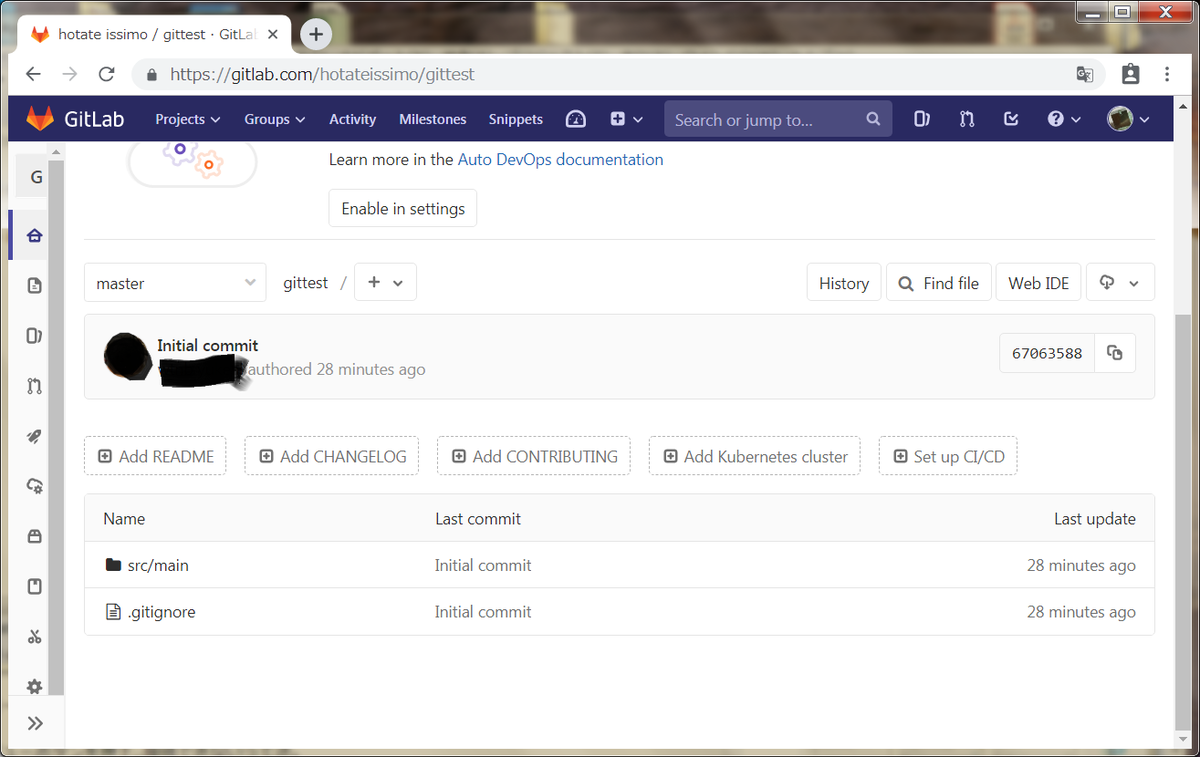
Task: Click the Initial commit link in src/main row
Action: pyautogui.click(x=483, y=565)
